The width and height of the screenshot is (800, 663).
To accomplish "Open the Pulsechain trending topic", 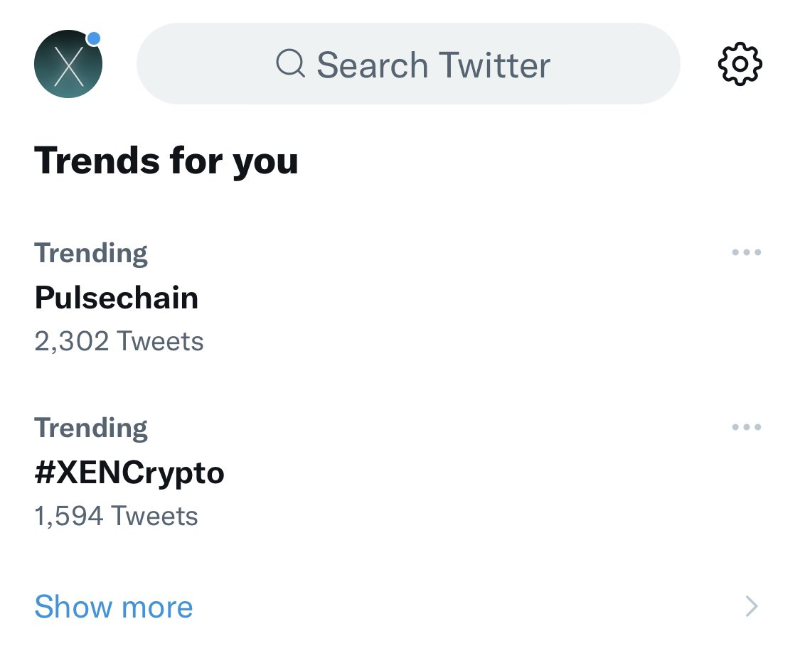I will point(116,298).
